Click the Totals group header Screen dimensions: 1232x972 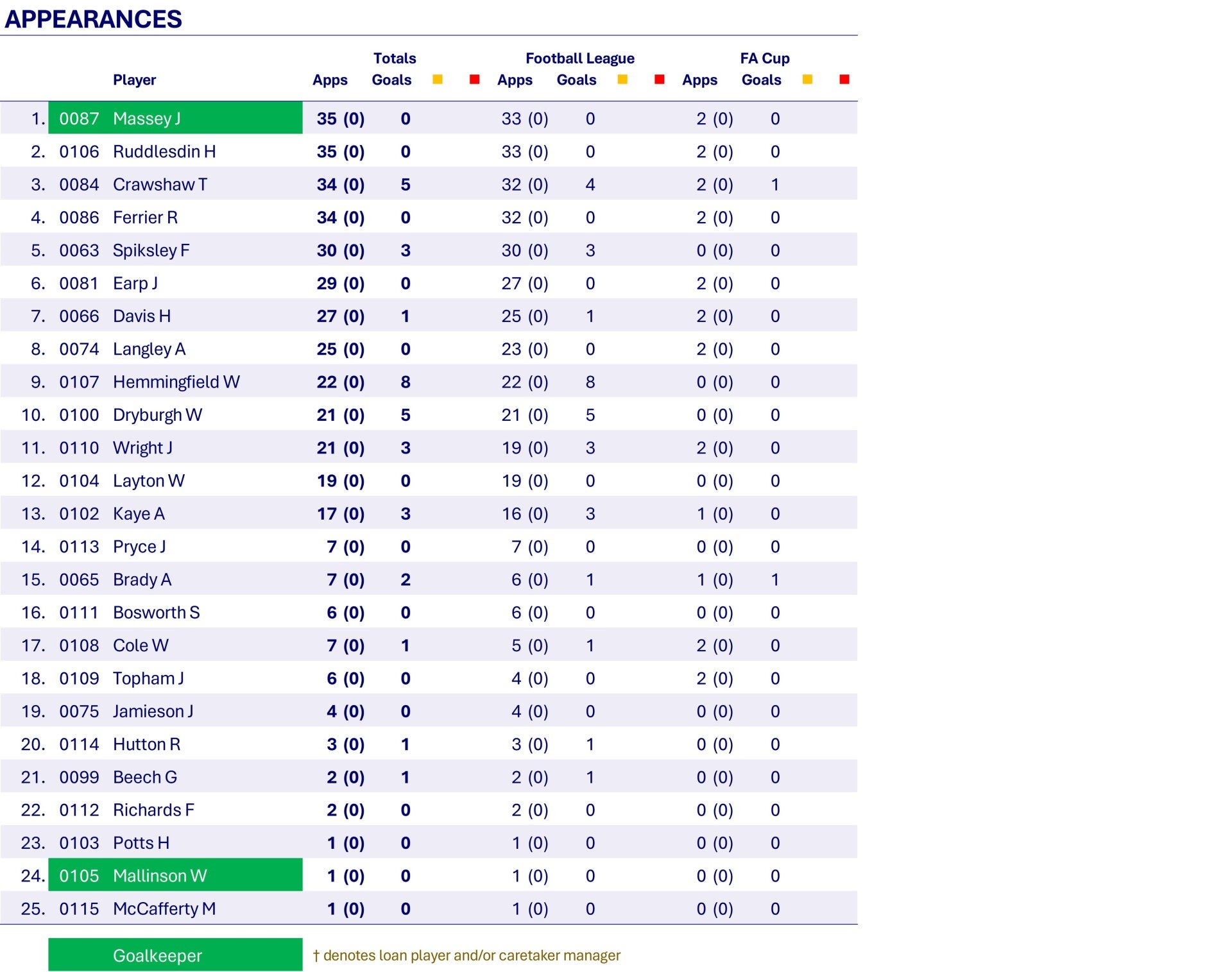395,58
